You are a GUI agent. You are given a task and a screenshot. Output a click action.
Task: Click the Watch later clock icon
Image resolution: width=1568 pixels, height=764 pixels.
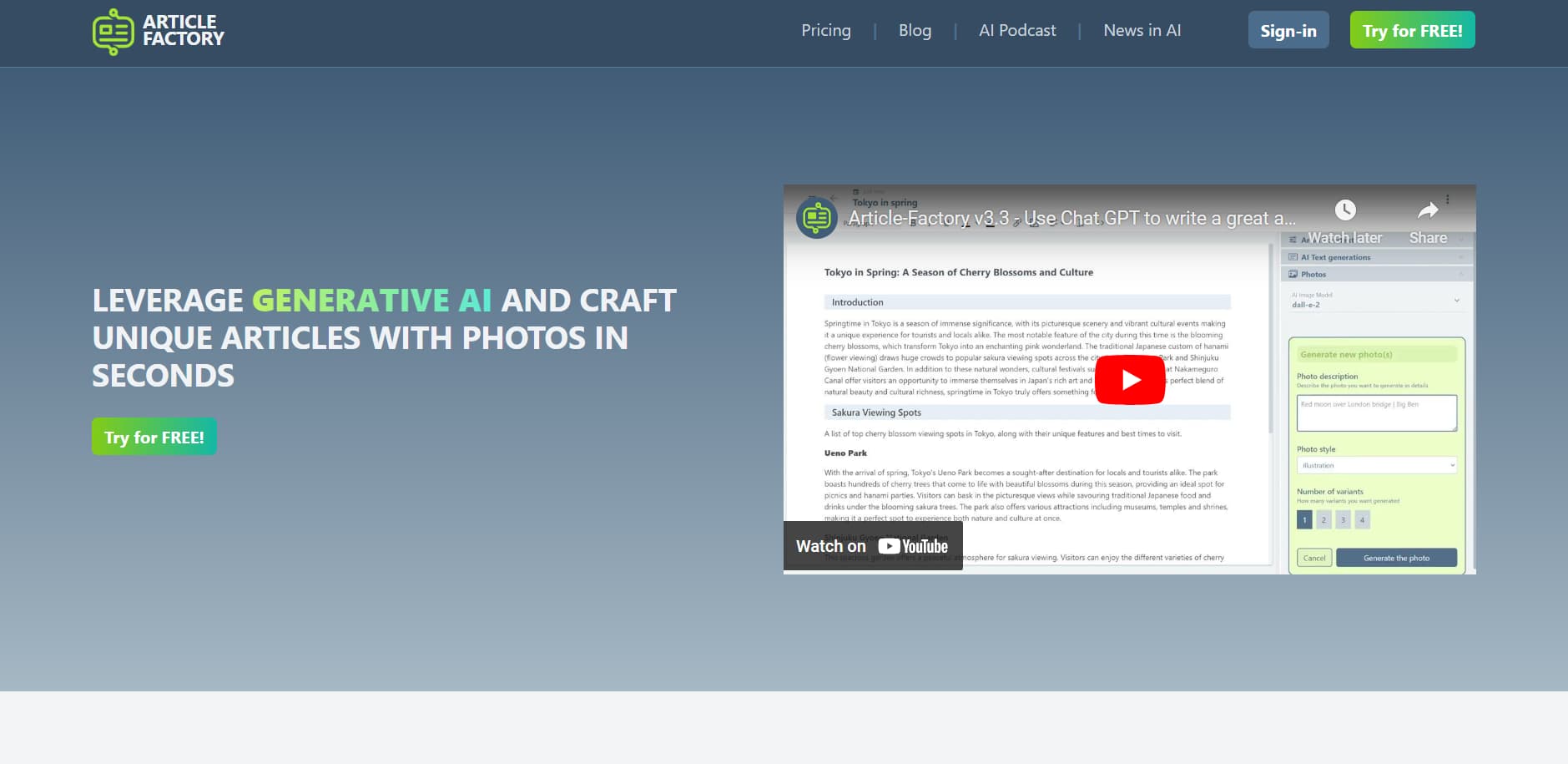point(1344,210)
